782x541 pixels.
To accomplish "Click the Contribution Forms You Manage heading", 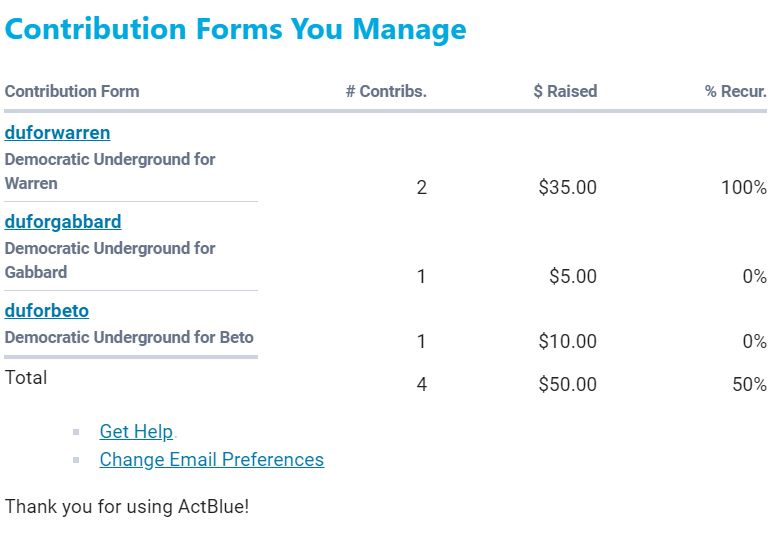I will click(x=235, y=29).
